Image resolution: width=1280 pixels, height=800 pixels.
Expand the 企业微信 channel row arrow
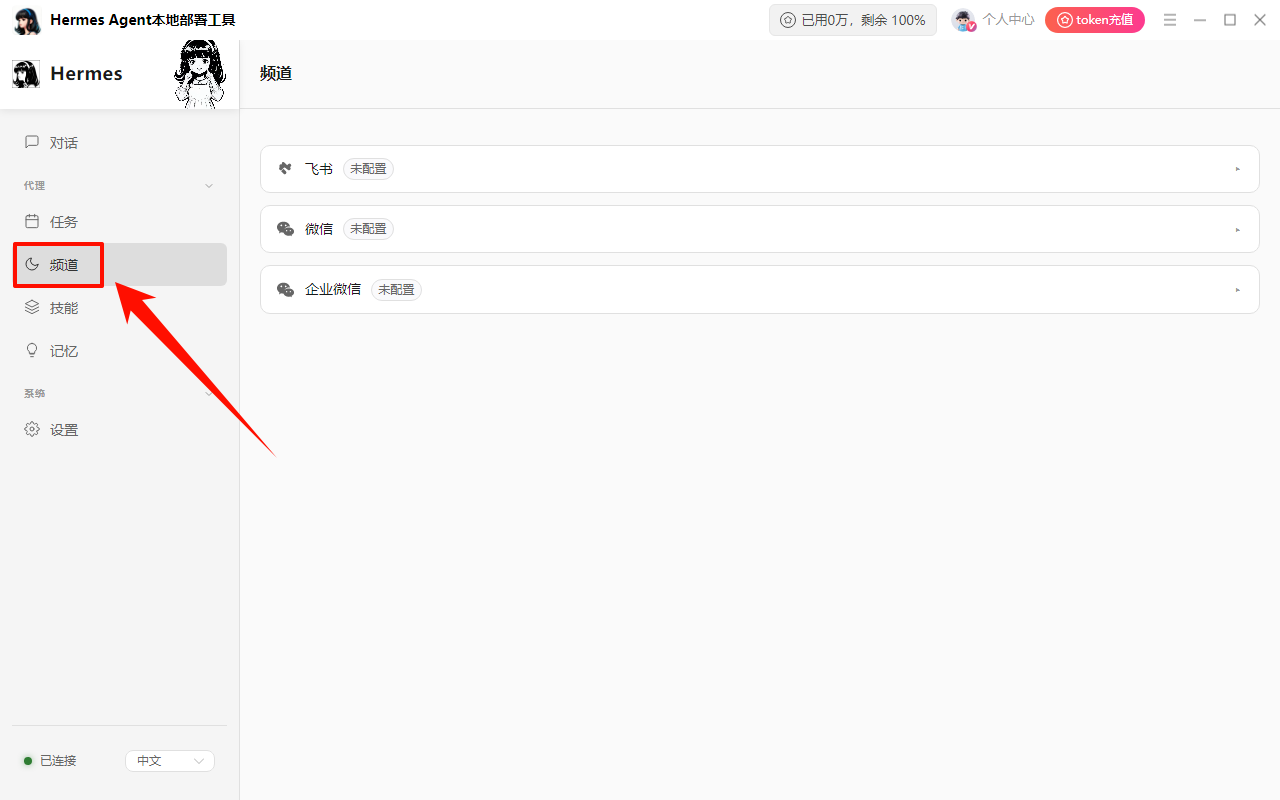(1238, 289)
